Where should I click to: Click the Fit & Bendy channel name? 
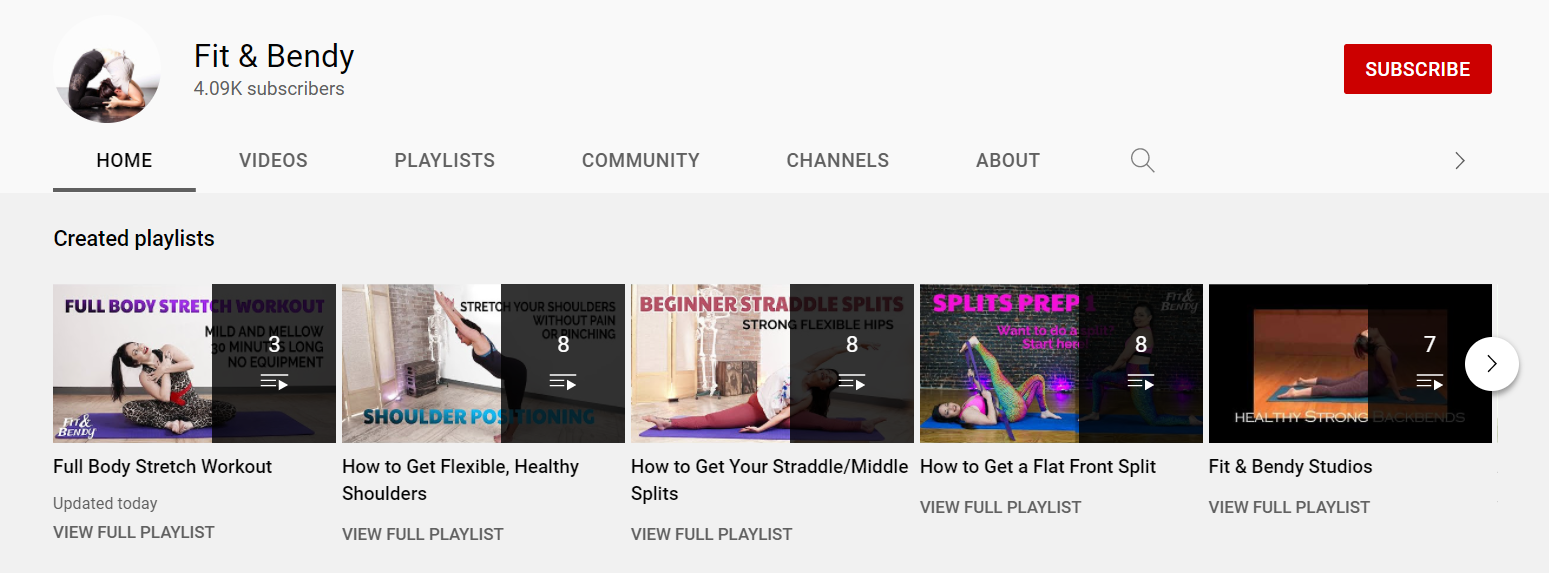tap(274, 56)
